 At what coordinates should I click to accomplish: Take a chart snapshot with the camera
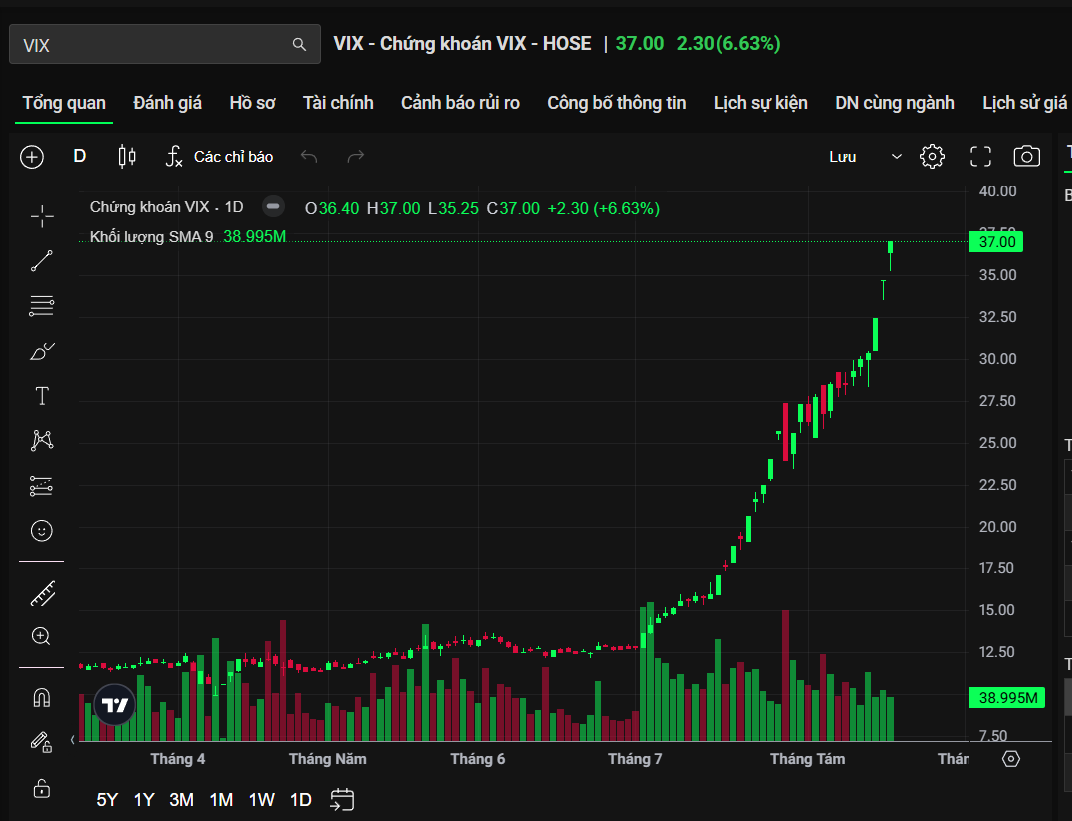(1026, 157)
